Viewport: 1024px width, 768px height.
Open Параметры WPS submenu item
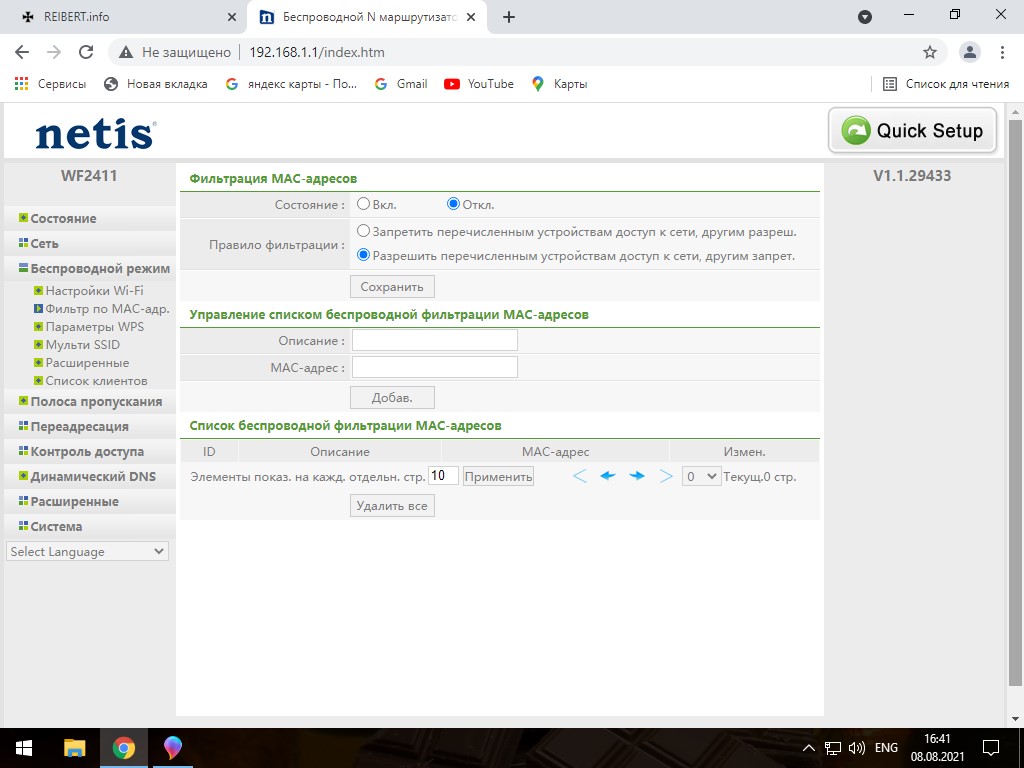[89, 327]
